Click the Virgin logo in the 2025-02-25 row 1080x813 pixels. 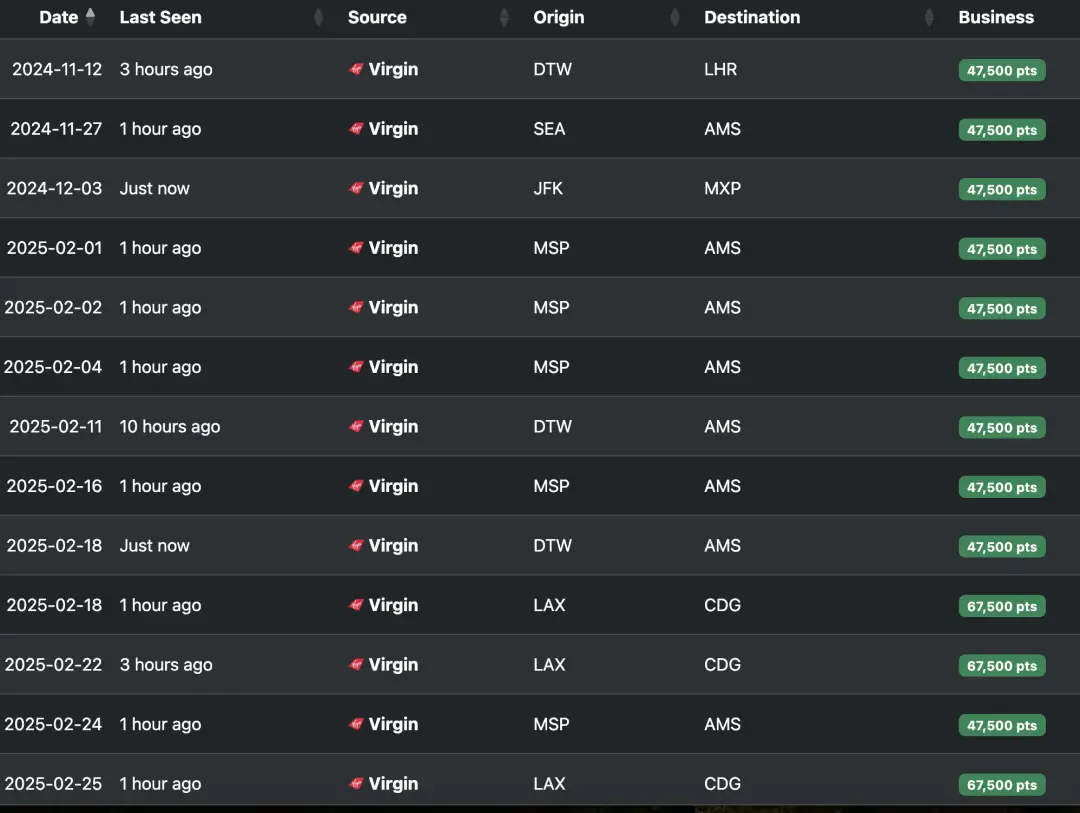point(356,784)
